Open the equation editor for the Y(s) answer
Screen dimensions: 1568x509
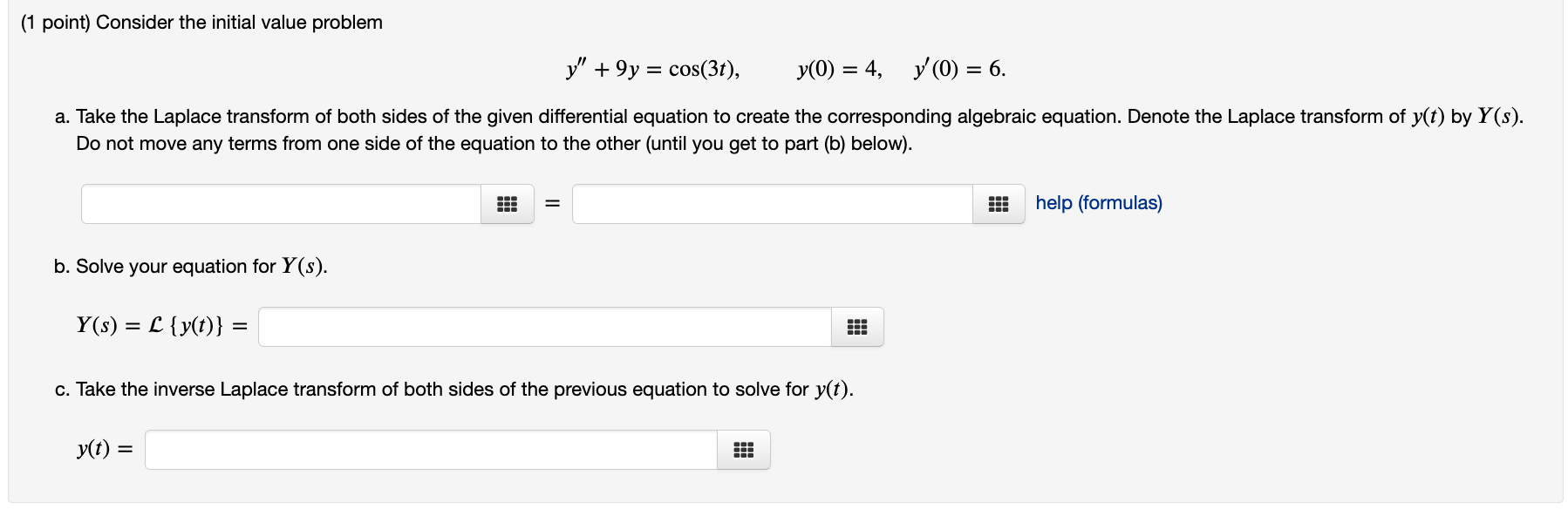[x=856, y=327]
